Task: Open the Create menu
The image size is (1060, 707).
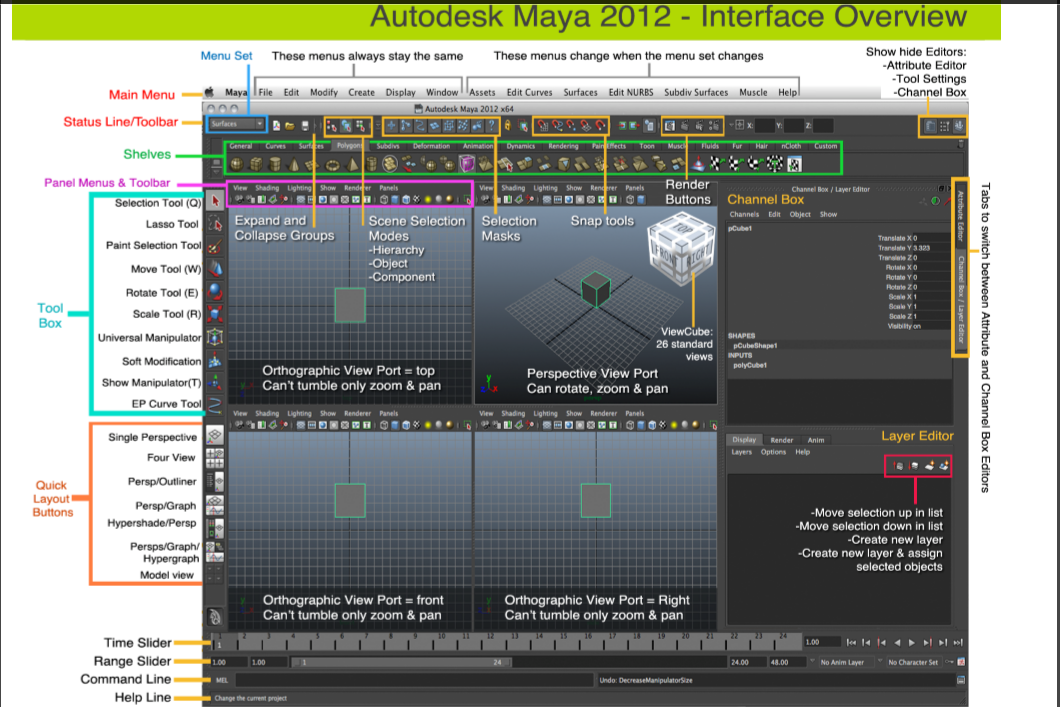Action: tap(361, 93)
